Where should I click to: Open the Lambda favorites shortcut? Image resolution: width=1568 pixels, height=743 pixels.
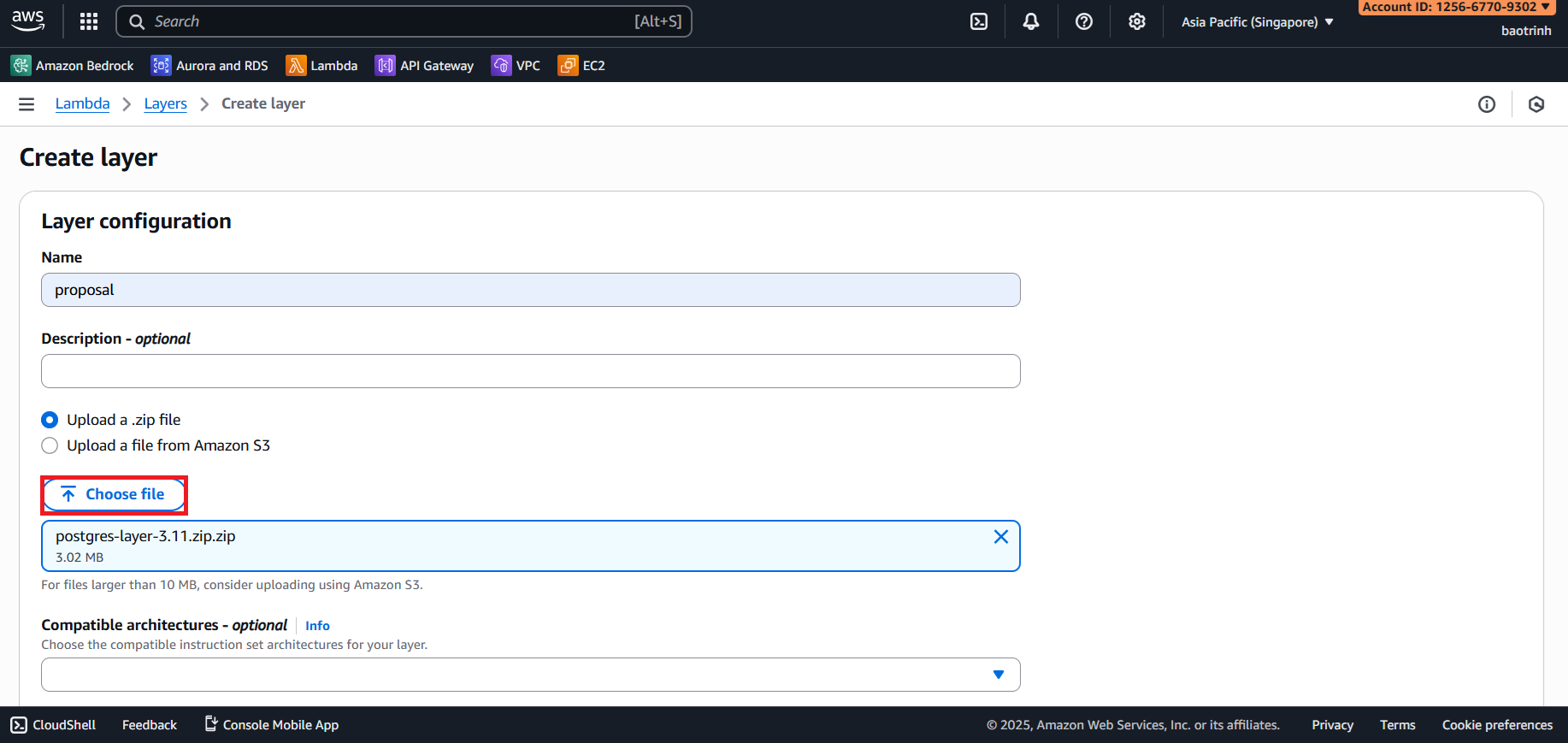point(321,65)
